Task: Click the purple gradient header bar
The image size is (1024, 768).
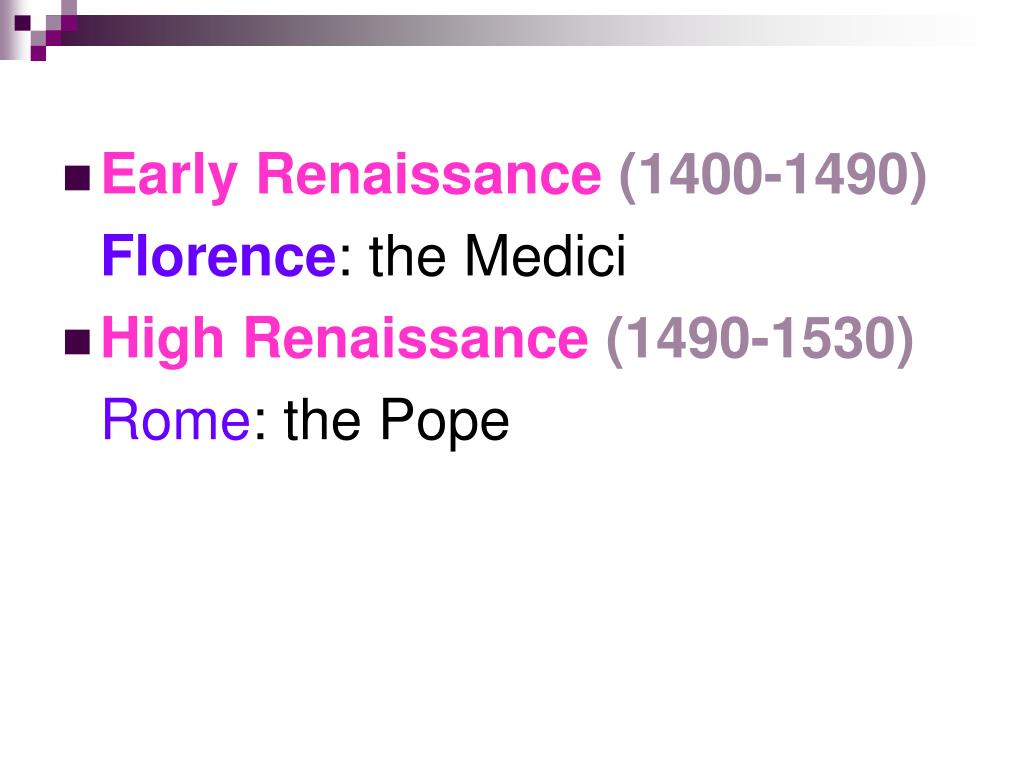Action: pos(522,31)
